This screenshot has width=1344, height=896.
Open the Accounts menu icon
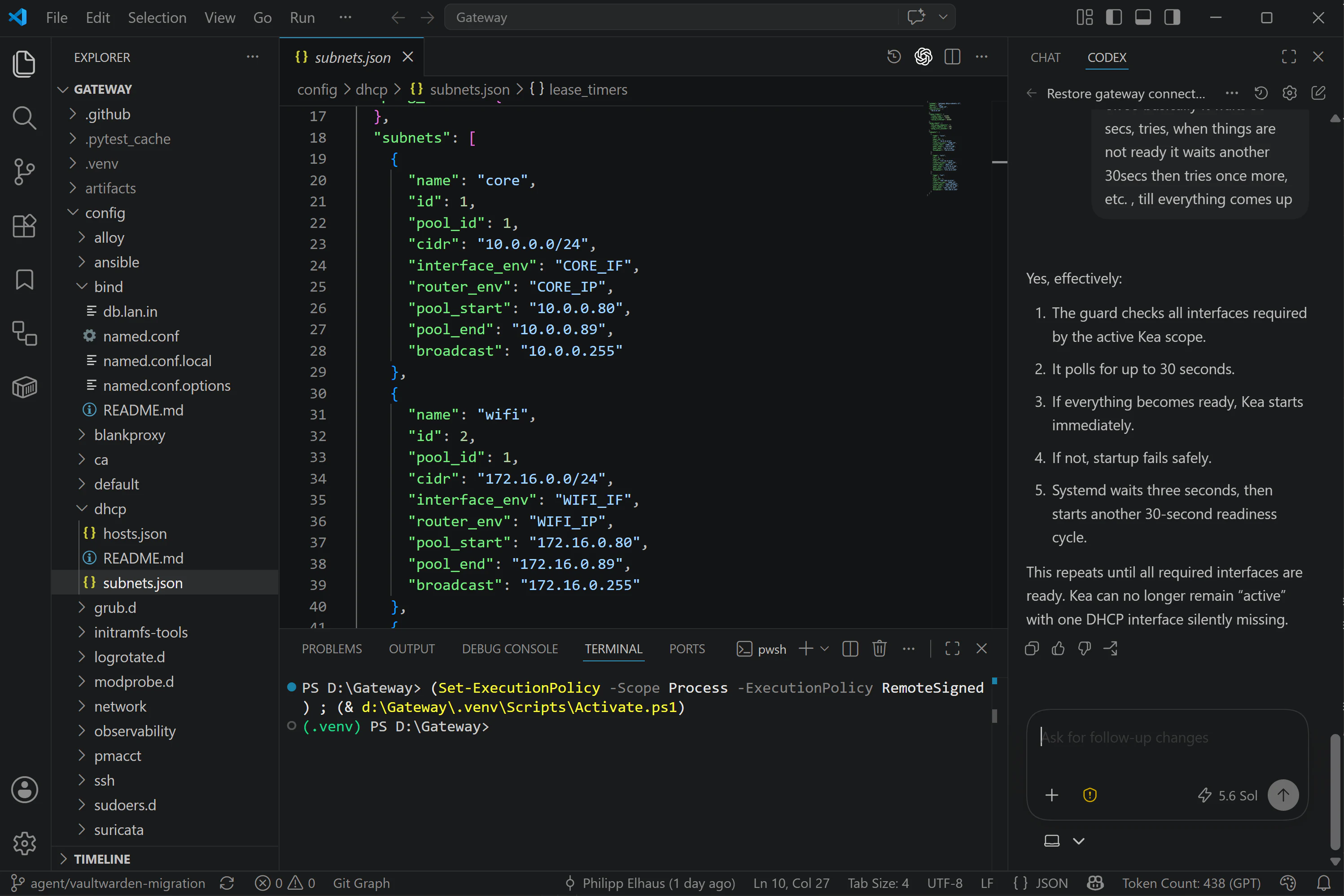point(24,790)
